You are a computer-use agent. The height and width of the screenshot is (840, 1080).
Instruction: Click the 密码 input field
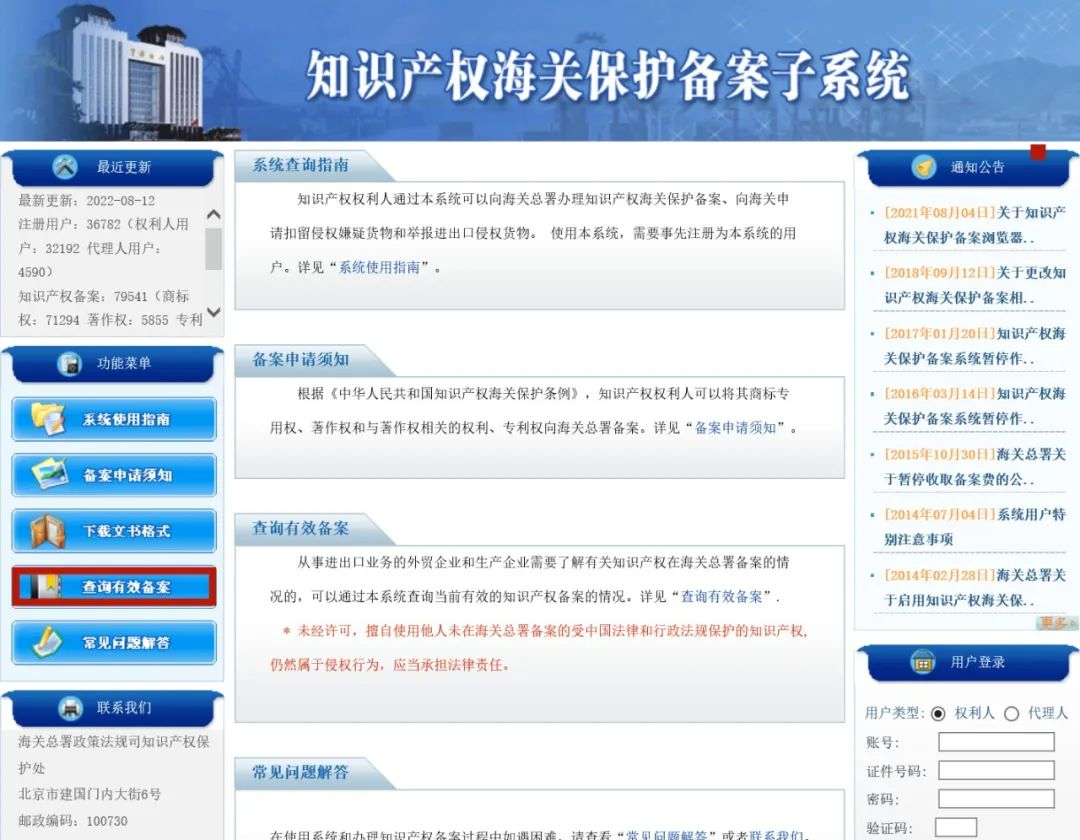click(996, 799)
